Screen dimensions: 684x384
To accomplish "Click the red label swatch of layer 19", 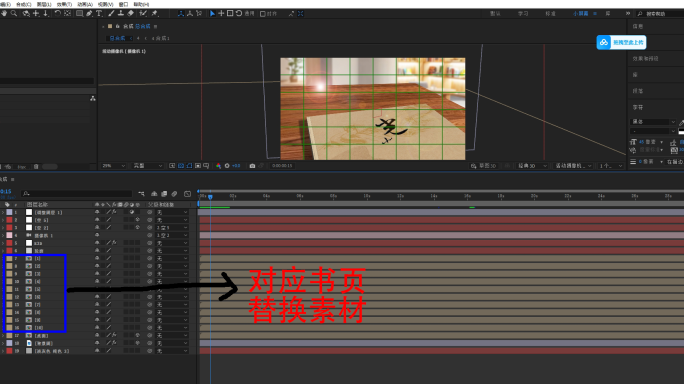I will coord(9,351).
